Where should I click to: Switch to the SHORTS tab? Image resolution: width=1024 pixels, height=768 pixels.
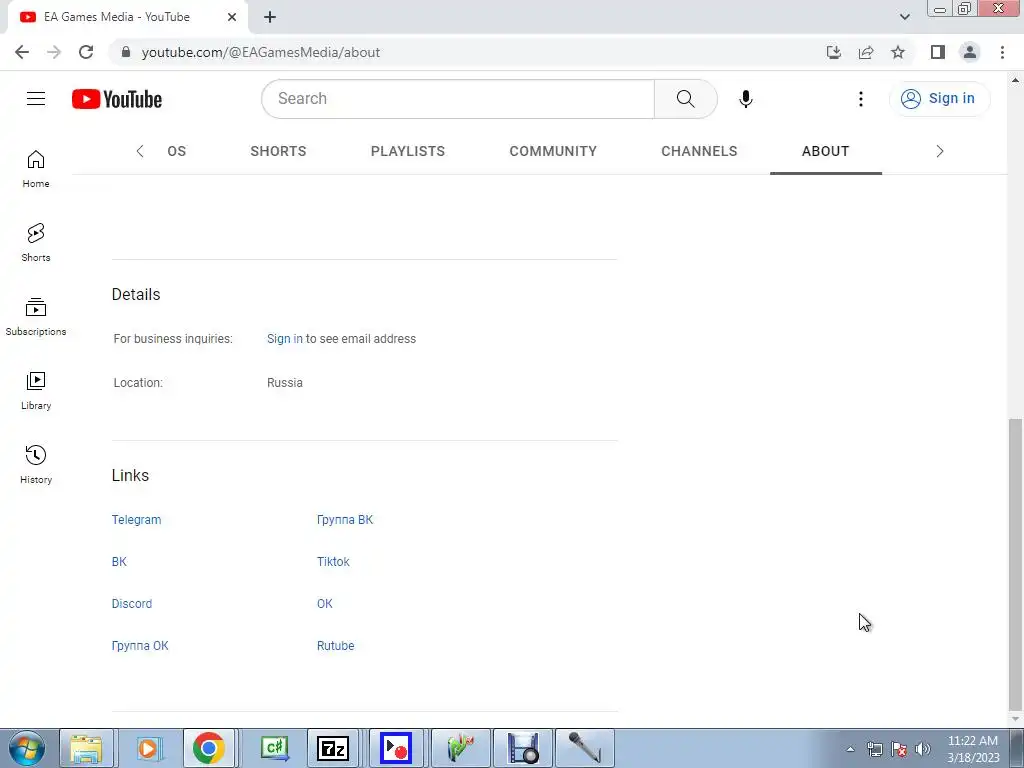[278, 151]
